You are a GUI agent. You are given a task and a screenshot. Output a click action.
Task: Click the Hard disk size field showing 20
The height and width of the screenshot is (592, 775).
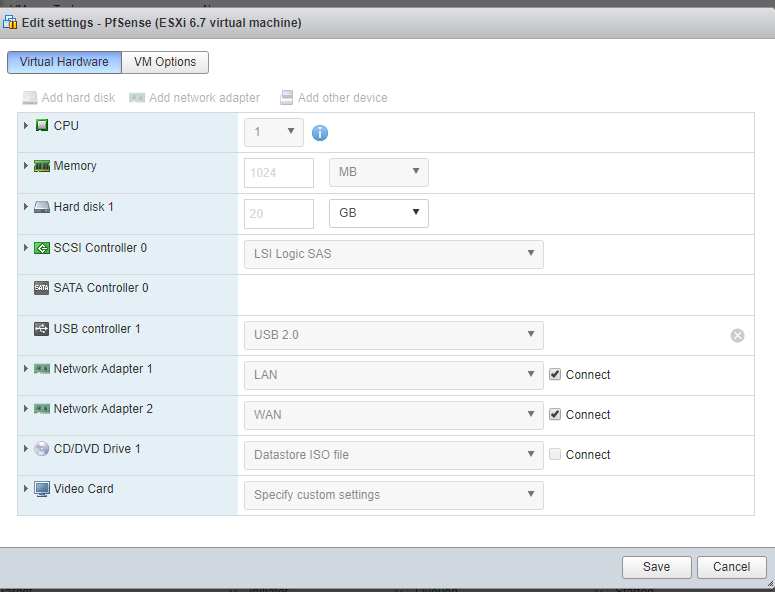click(x=279, y=213)
